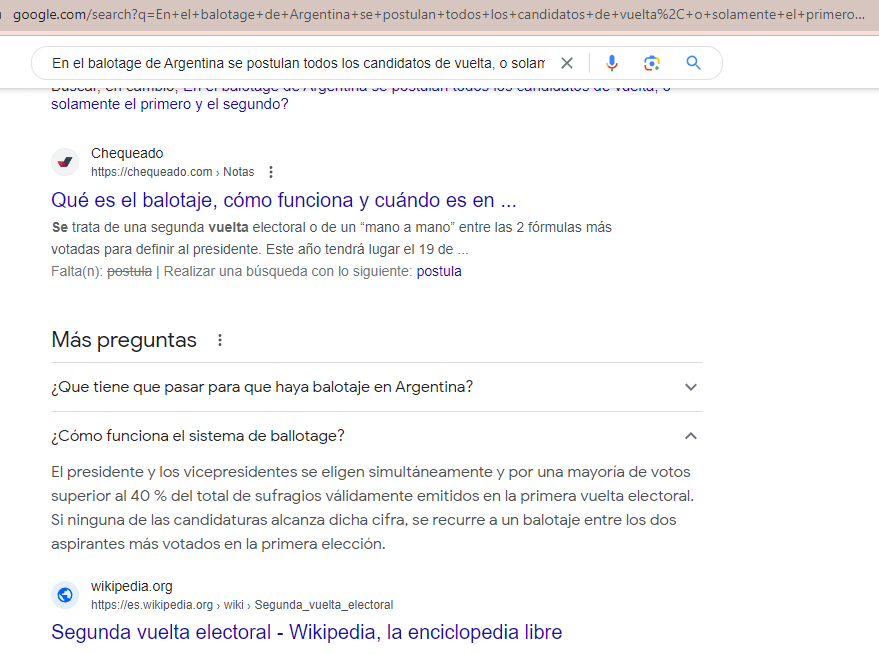
Task: Click the Chequeado site name
Action: pyautogui.click(x=127, y=153)
